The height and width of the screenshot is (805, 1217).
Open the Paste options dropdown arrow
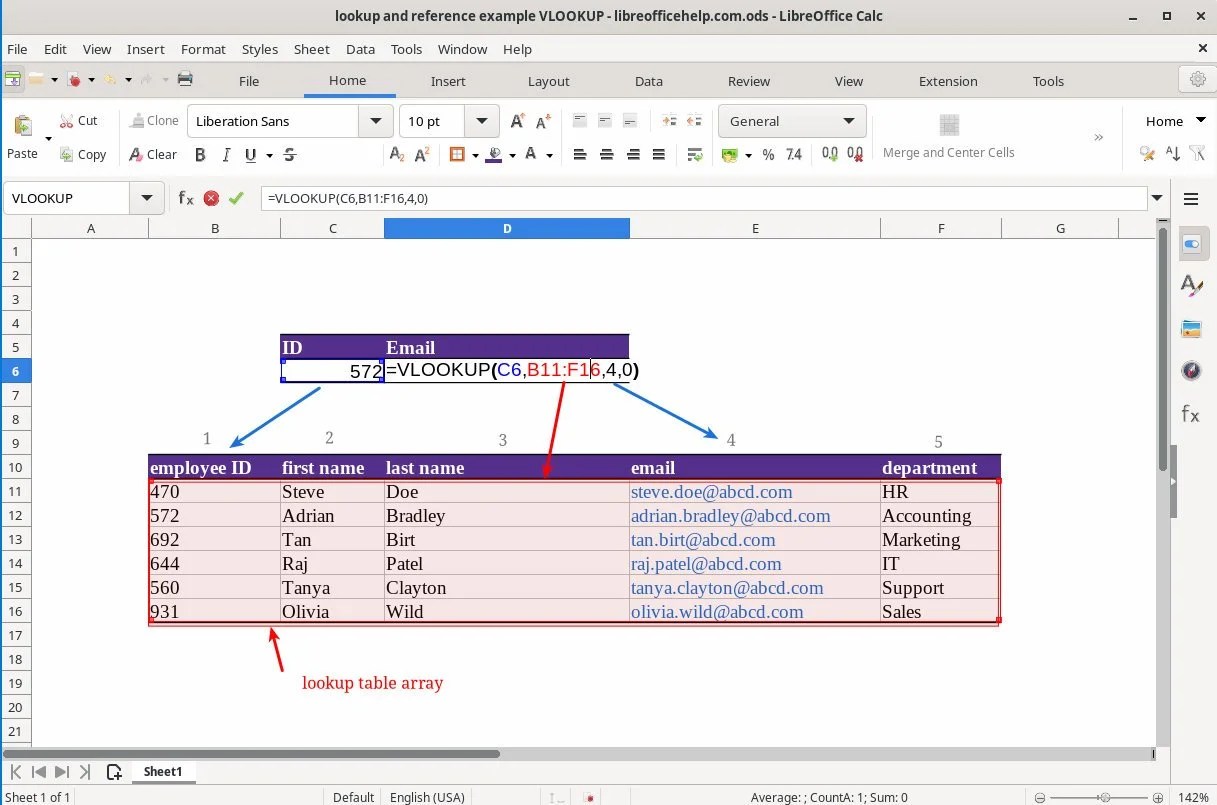[x=48, y=138]
